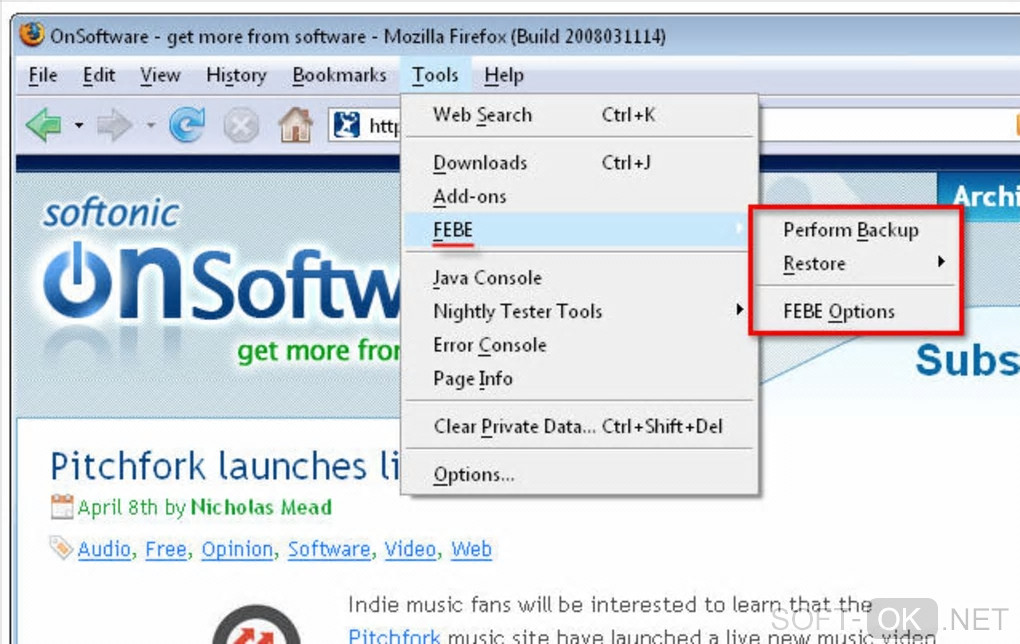Open the Pitchfork launches article headline
The image size is (1020, 644).
(x=225, y=466)
